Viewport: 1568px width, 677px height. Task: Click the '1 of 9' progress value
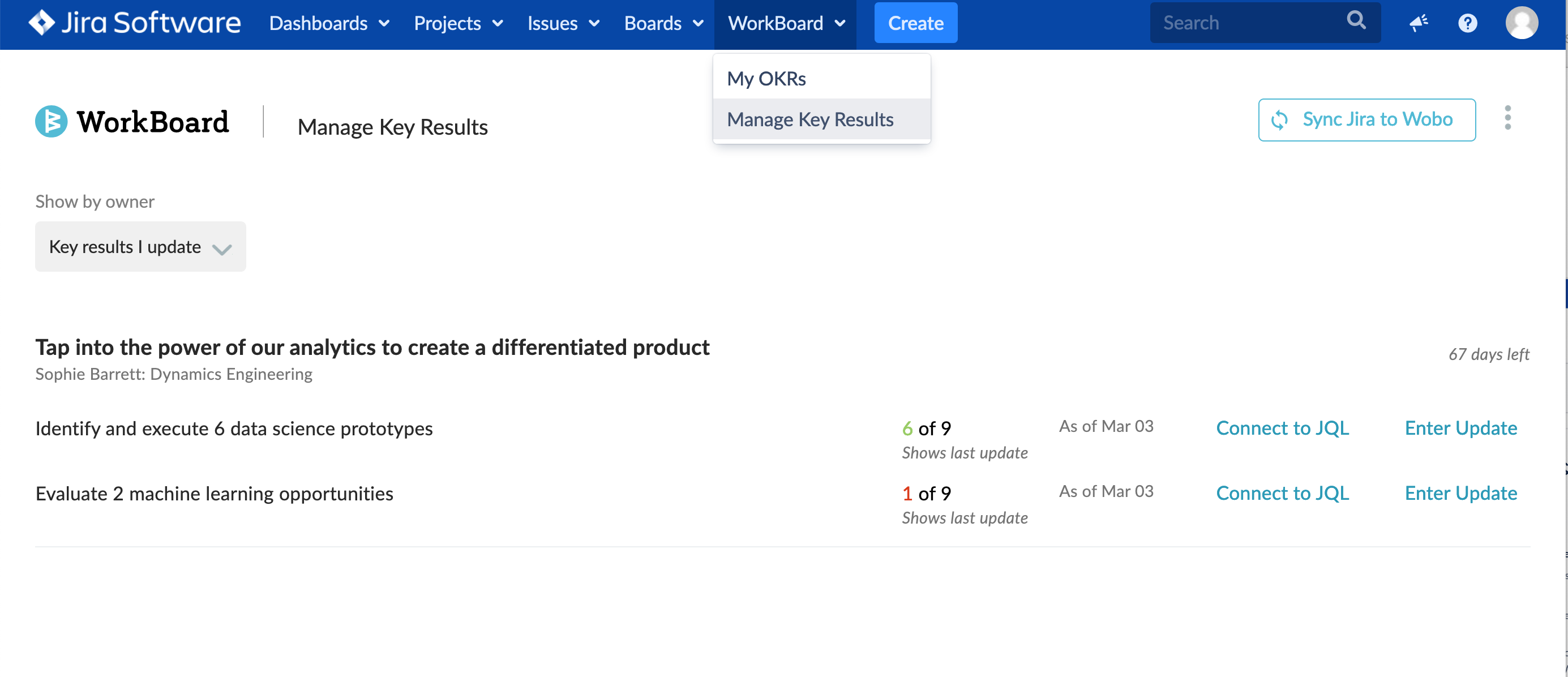[x=927, y=494]
